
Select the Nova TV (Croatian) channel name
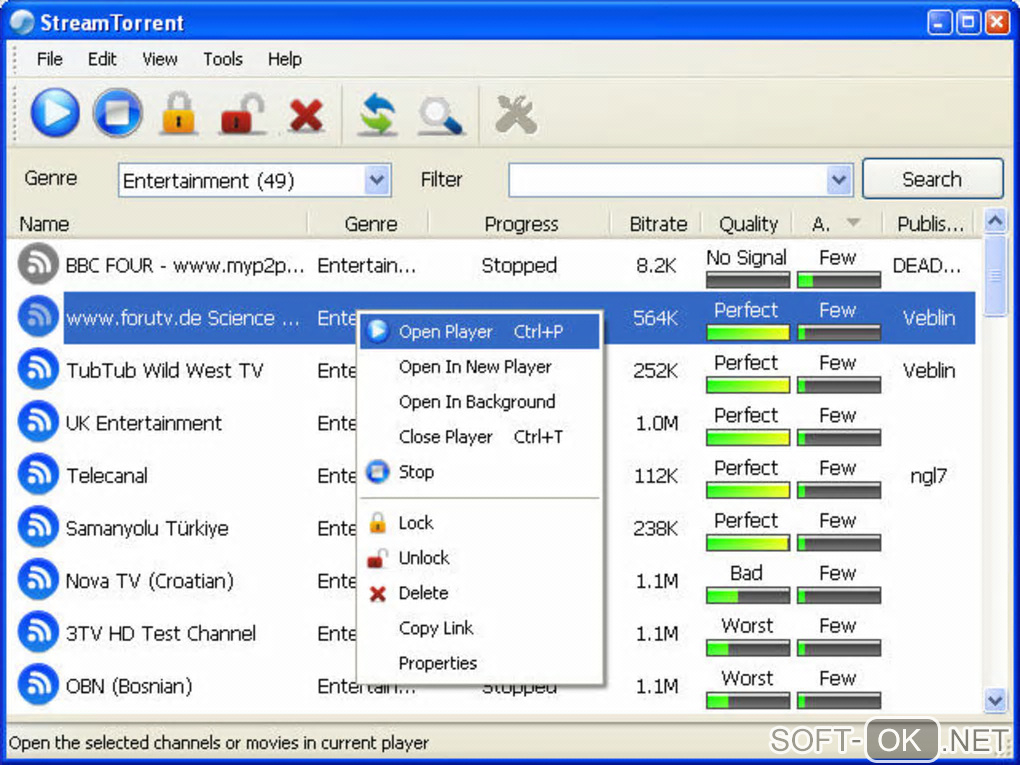[150, 580]
